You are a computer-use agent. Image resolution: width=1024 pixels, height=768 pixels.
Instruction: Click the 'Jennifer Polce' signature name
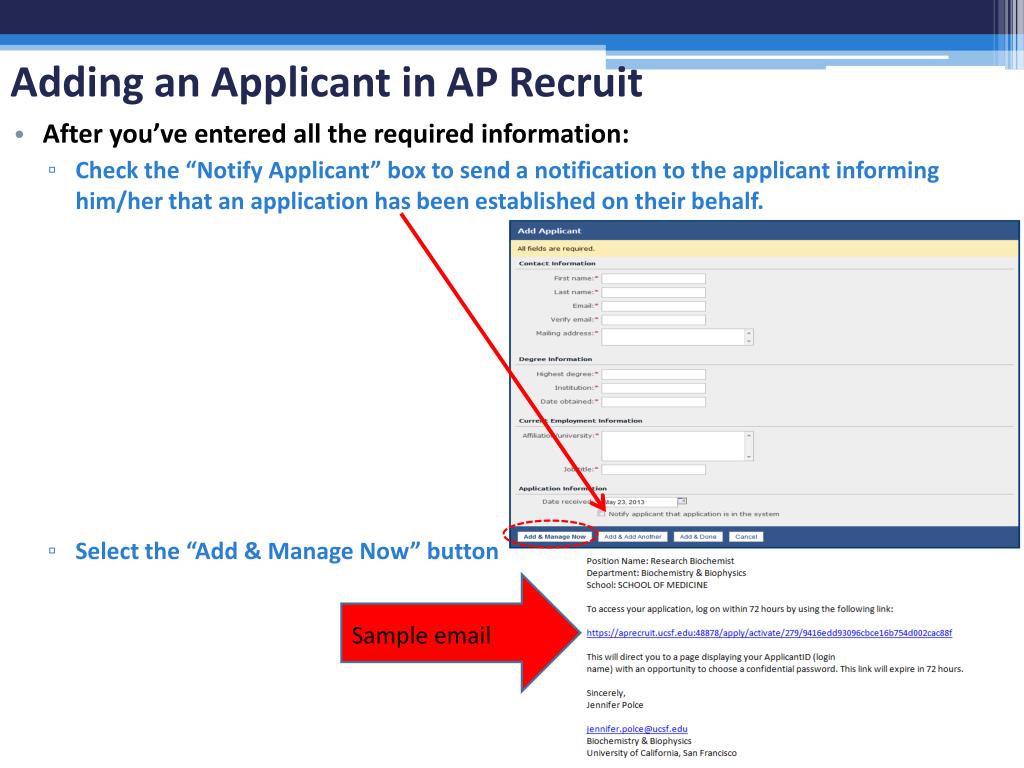(615, 705)
